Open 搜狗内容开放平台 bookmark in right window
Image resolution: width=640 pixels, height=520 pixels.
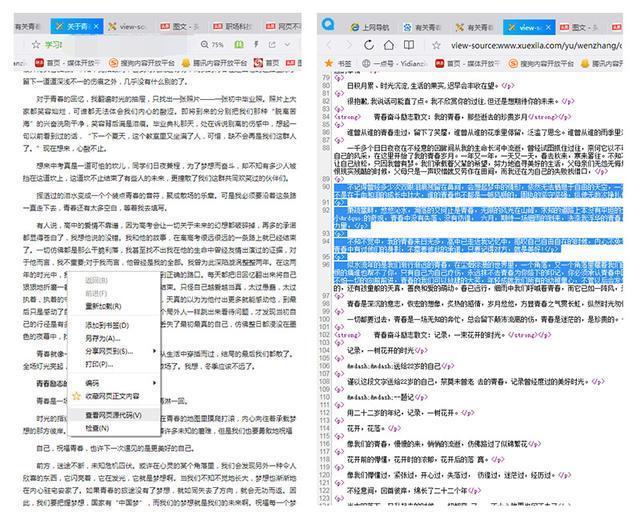[x=541, y=63]
